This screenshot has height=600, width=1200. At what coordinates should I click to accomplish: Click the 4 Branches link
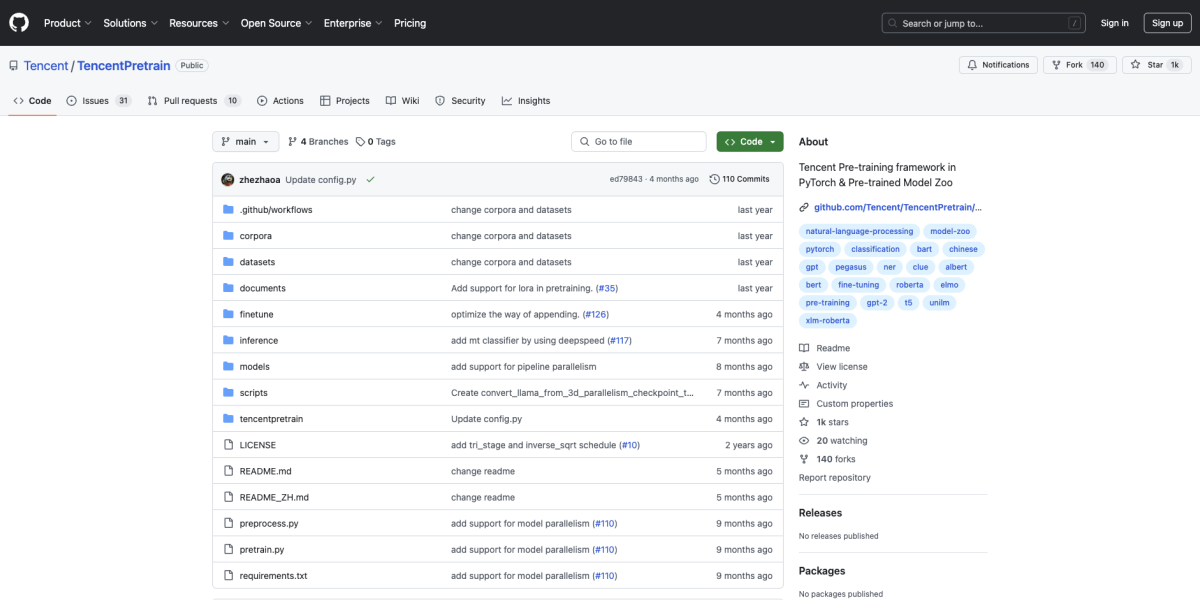click(x=318, y=142)
